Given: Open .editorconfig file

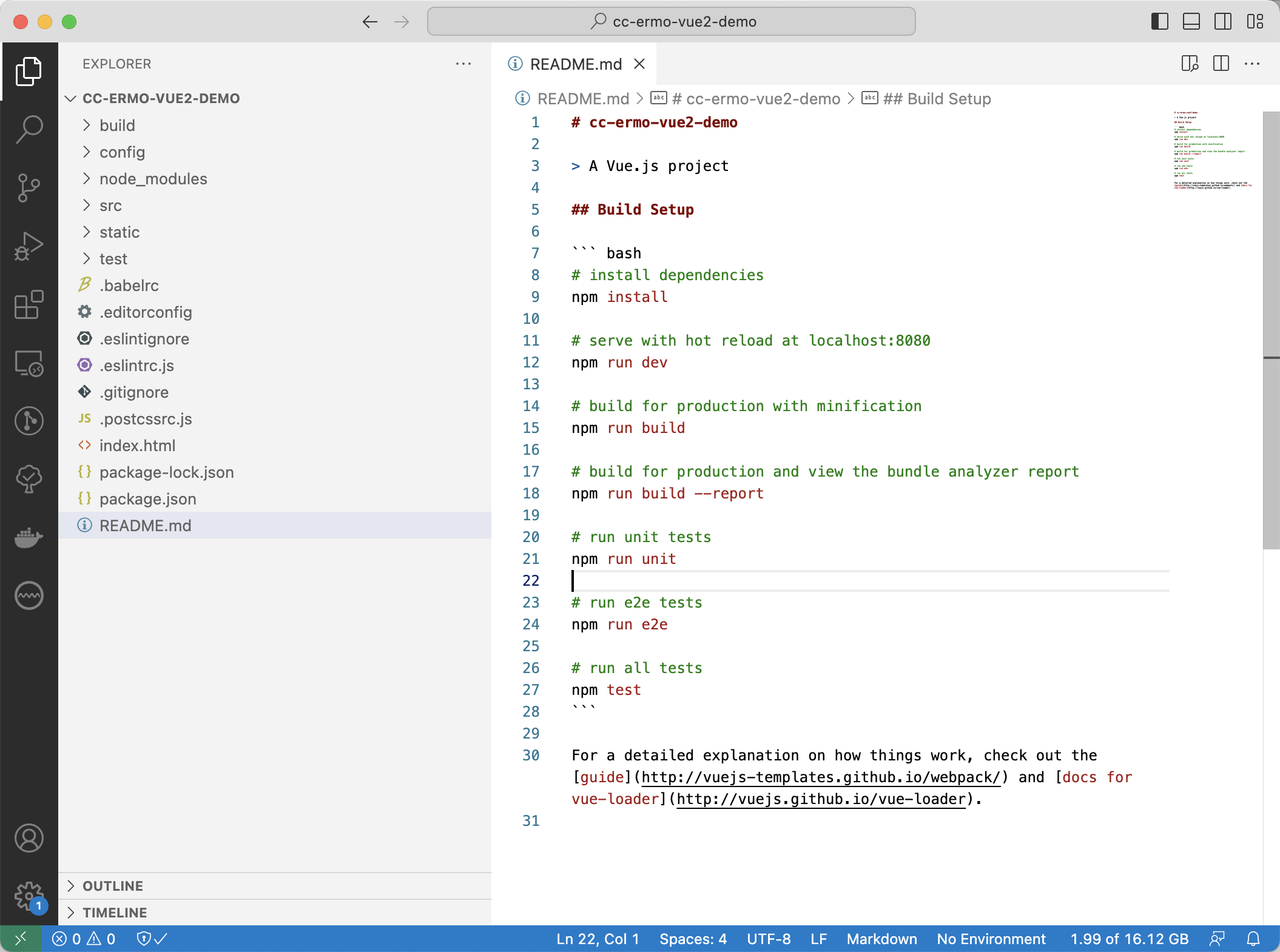Looking at the screenshot, I should pos(275,312).
